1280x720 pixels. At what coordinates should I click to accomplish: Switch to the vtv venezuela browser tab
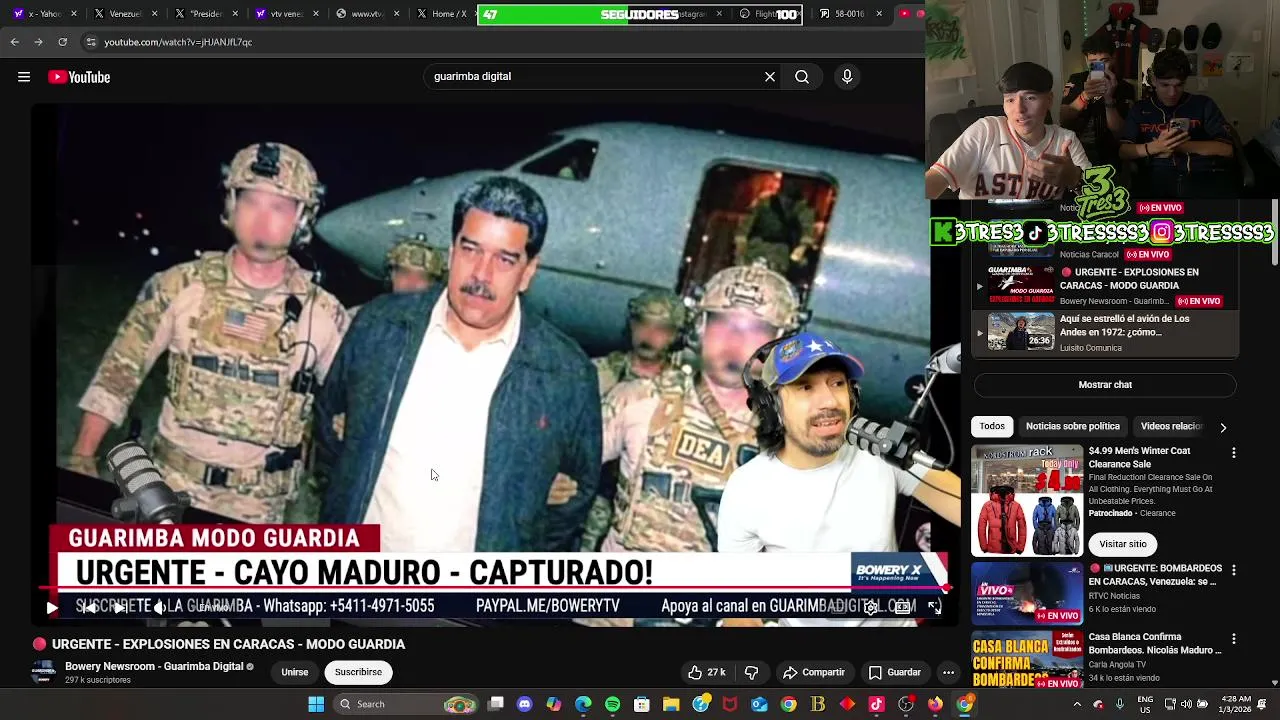tap(286, 14)
